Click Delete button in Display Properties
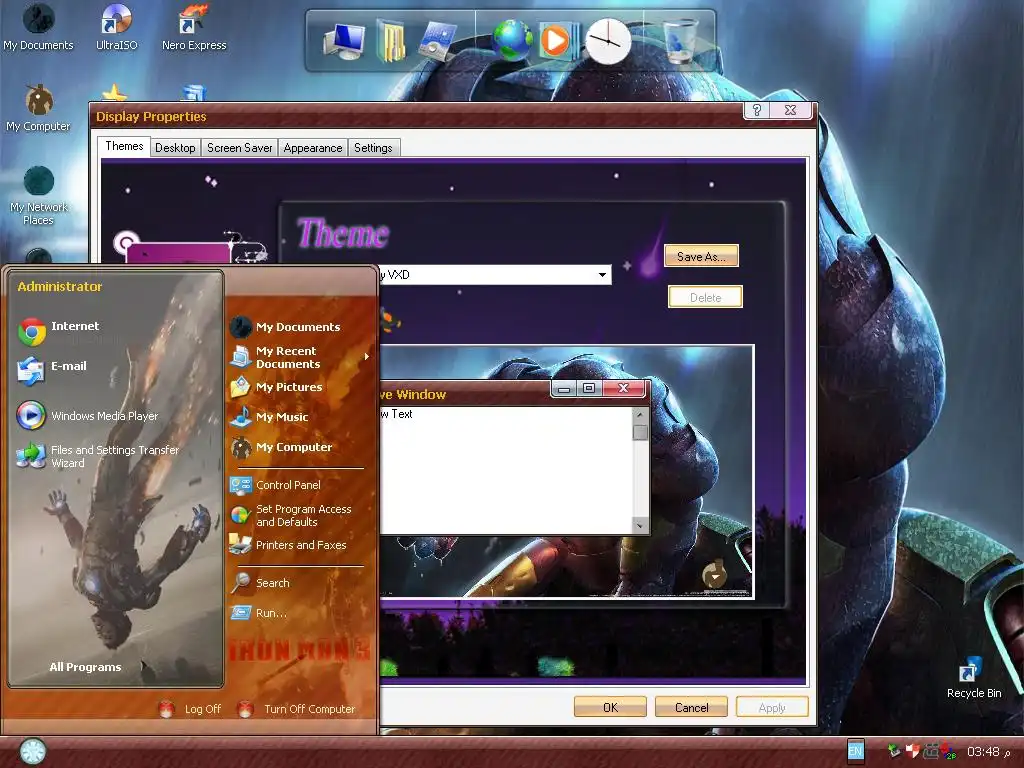 pyautogui.click(x=705, y=297)
